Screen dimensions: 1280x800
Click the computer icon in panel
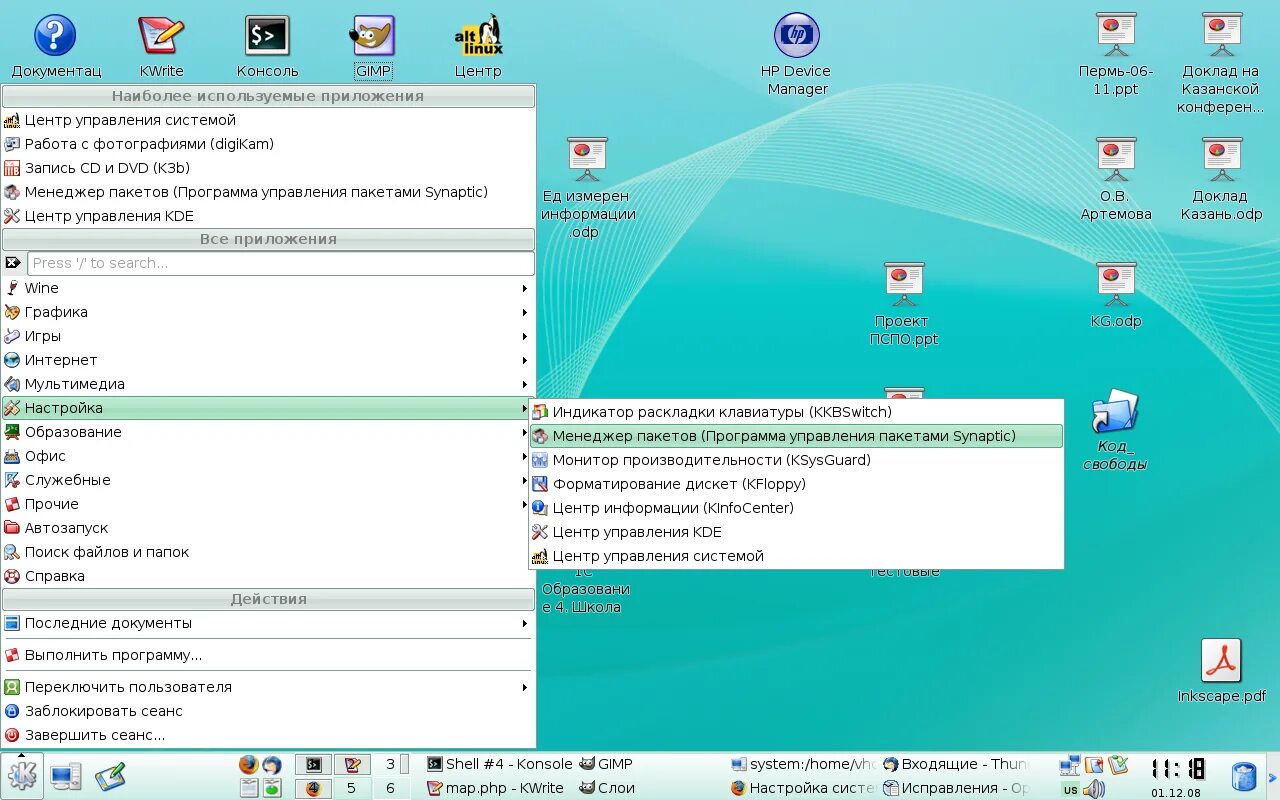(x=66, y=776)
